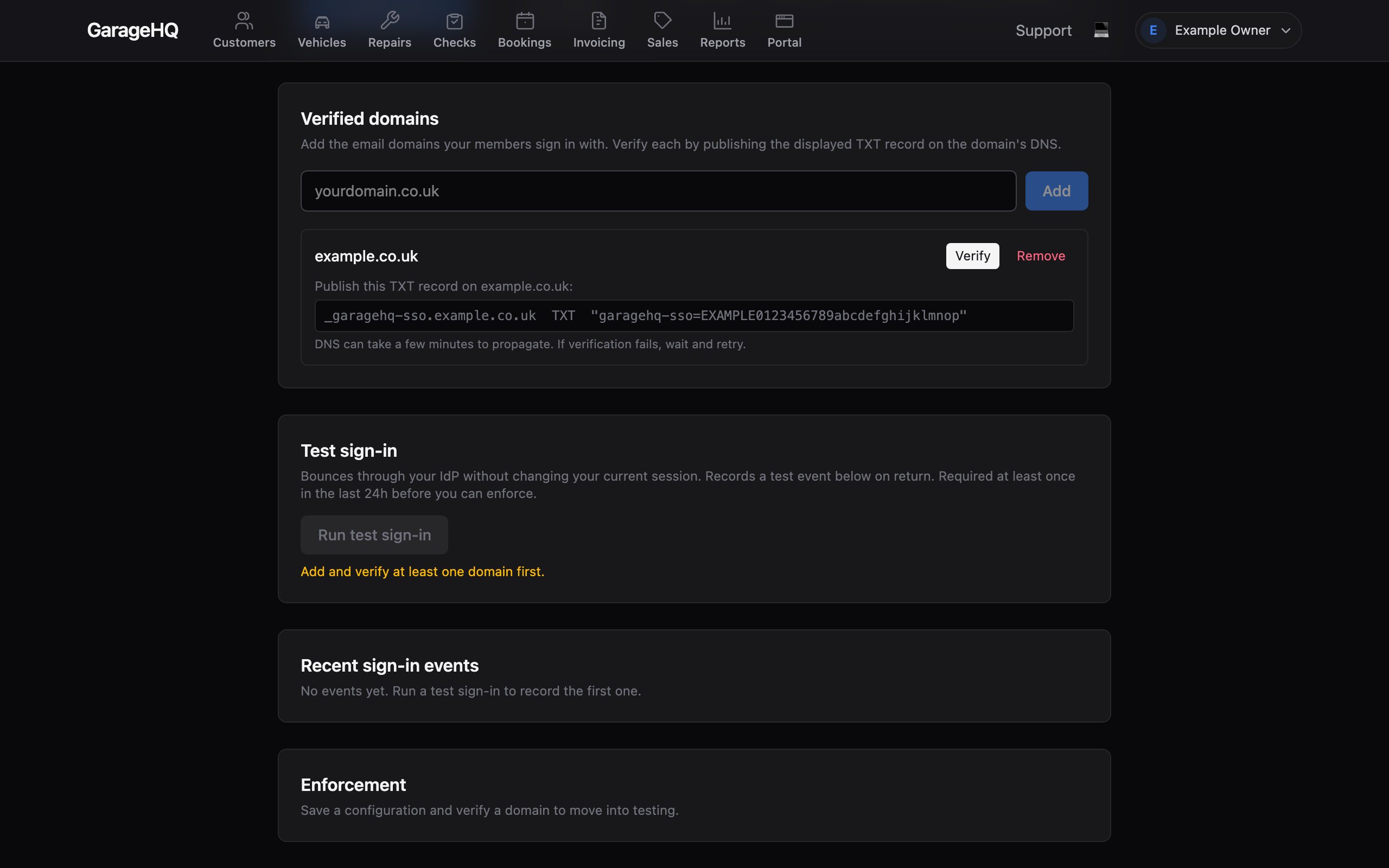Click the Example Owner avatar initial

click(x=1152, y=30)
